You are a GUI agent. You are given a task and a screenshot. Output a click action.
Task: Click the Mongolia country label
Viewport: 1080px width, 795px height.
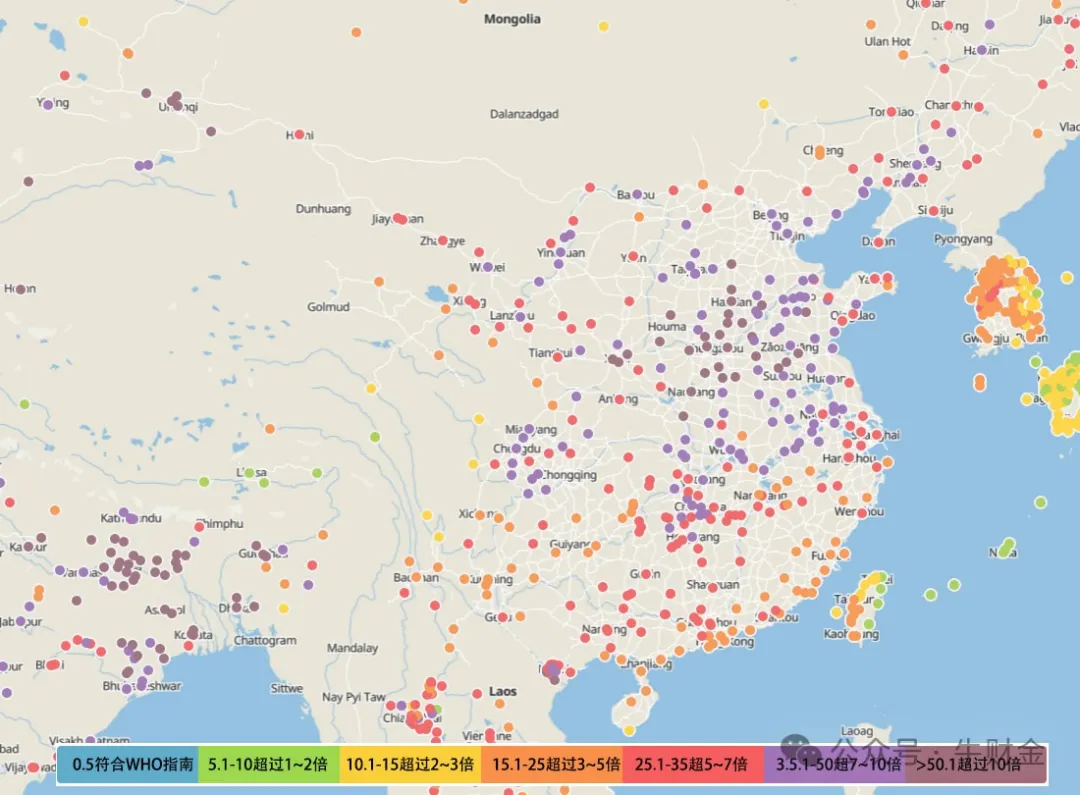pyautogui.click(x=512, y=19)
